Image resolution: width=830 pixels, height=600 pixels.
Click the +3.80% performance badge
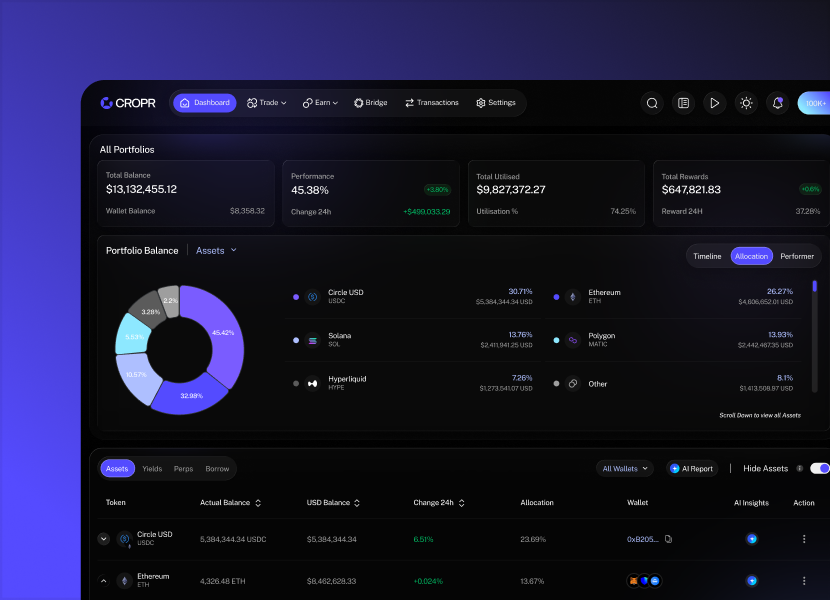437,190
